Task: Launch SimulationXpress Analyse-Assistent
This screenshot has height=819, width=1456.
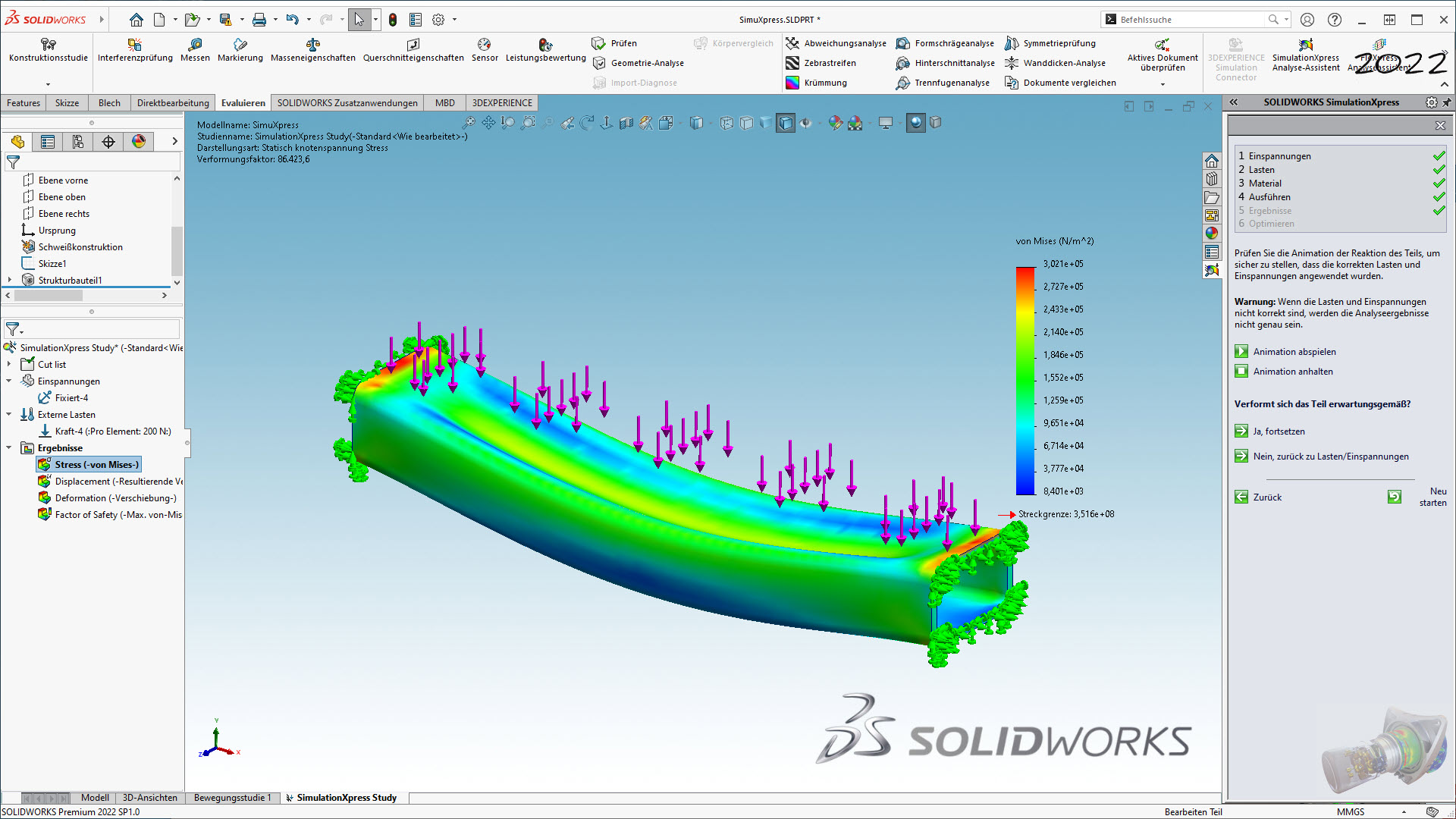Action: click(x=1306, y=55)
